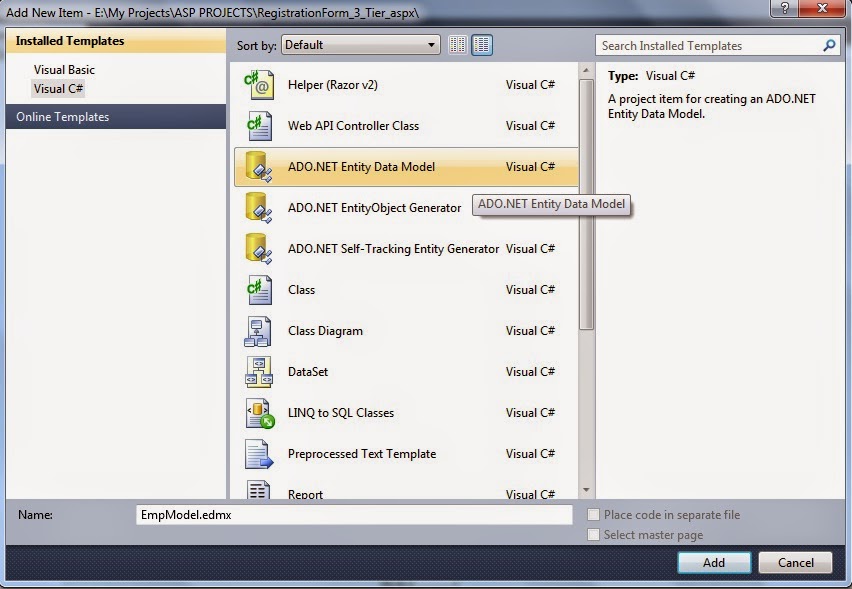Click the ADO.NET EntityObject Generator icon
This screenshot has height=589, width=852.
click(x=259, y=208)
